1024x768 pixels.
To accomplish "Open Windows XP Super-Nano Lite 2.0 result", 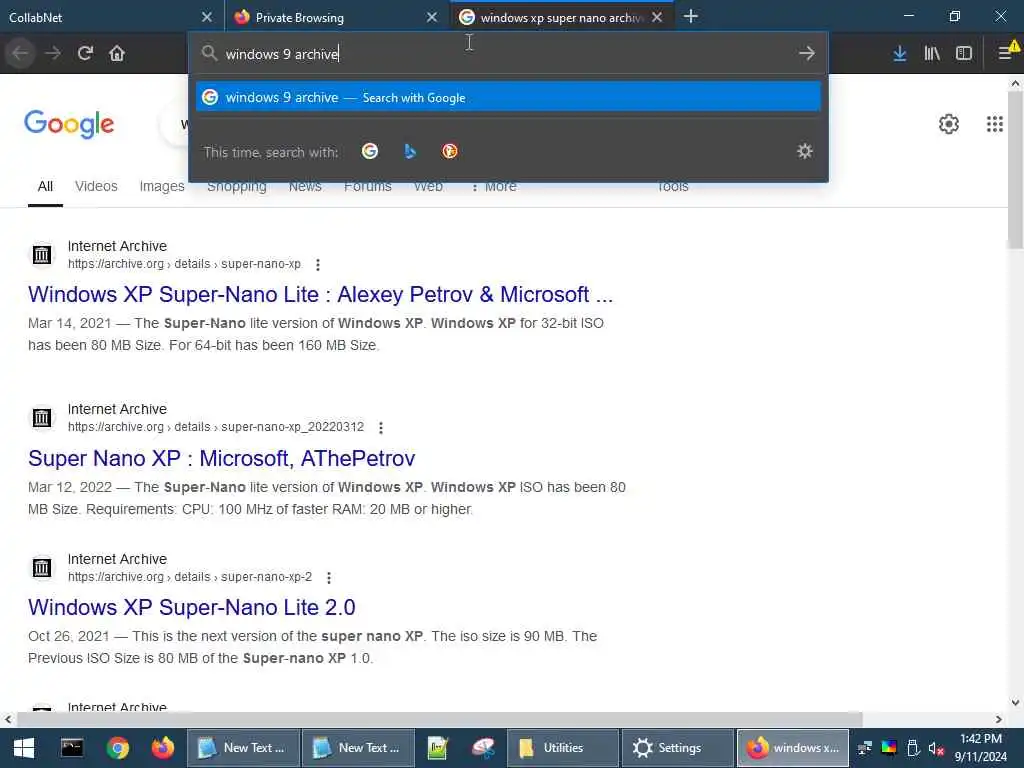I will 191,607.
